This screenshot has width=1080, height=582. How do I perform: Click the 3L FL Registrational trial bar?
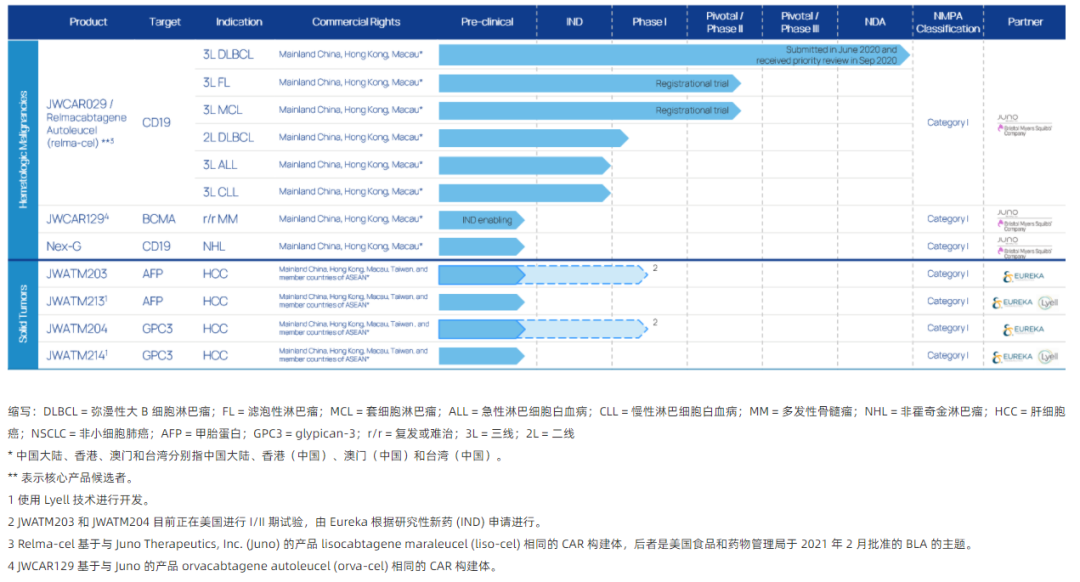point(590,83)
